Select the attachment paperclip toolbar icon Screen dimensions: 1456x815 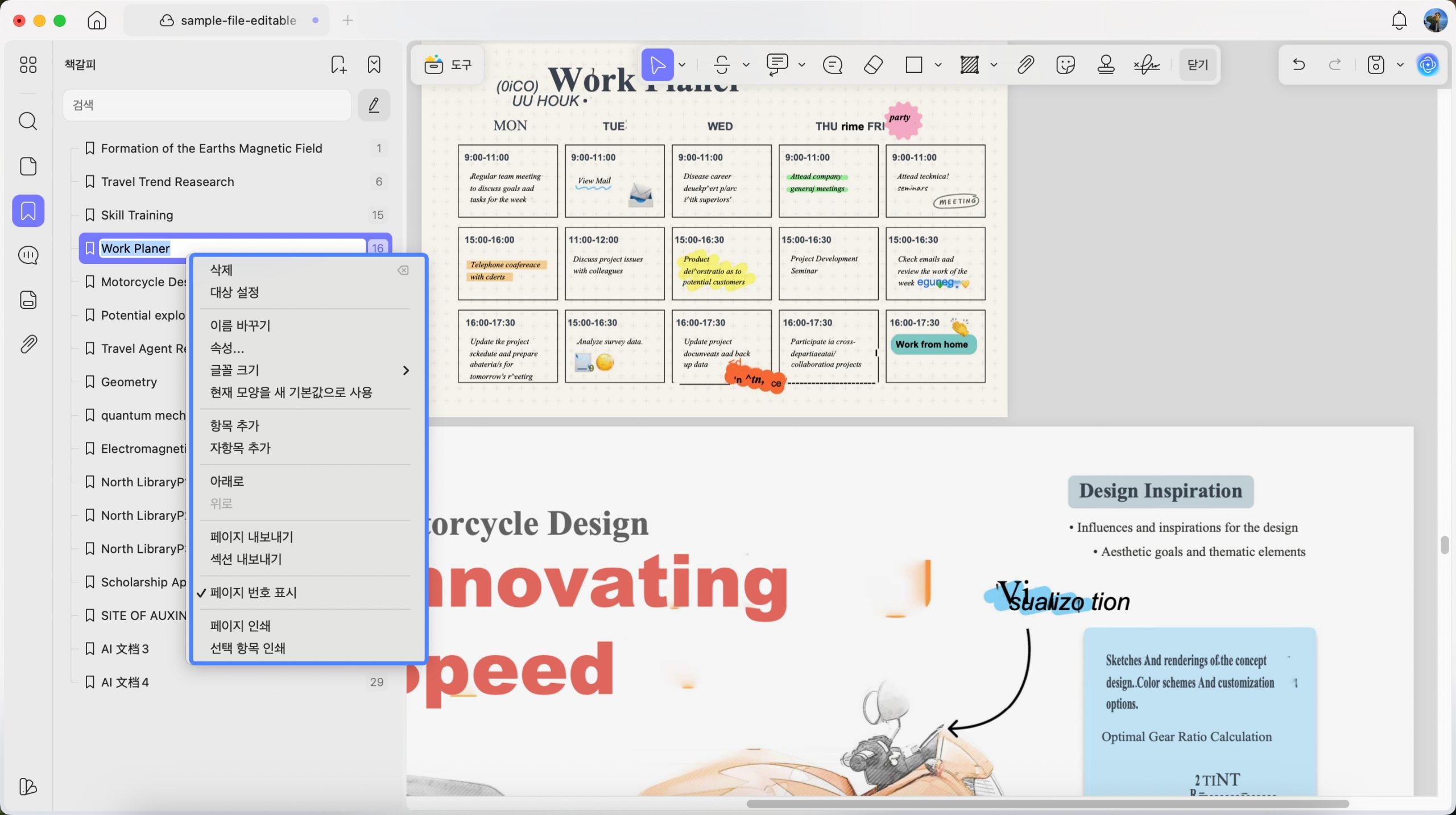1025,64
